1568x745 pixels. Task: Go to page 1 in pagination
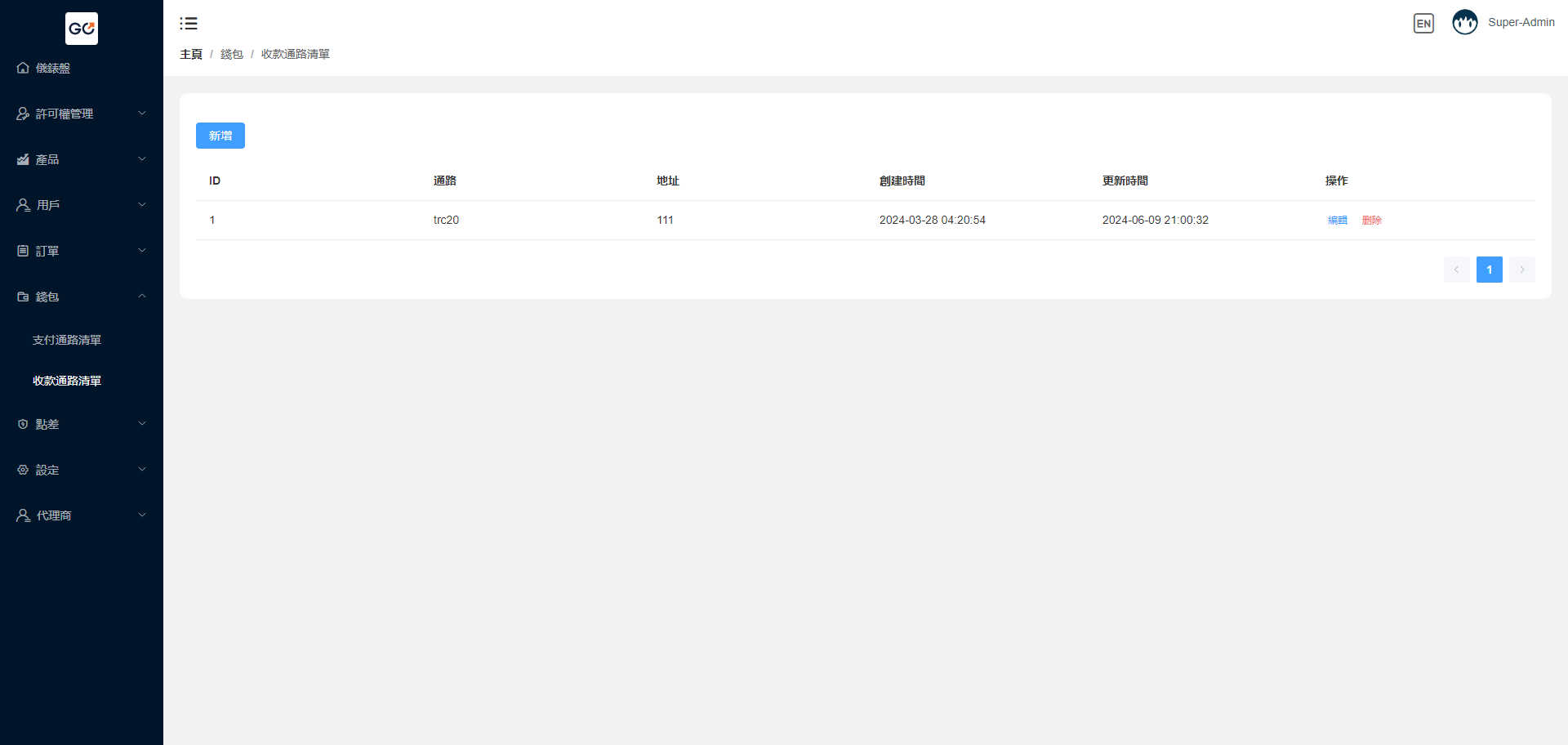[1489, 270]
